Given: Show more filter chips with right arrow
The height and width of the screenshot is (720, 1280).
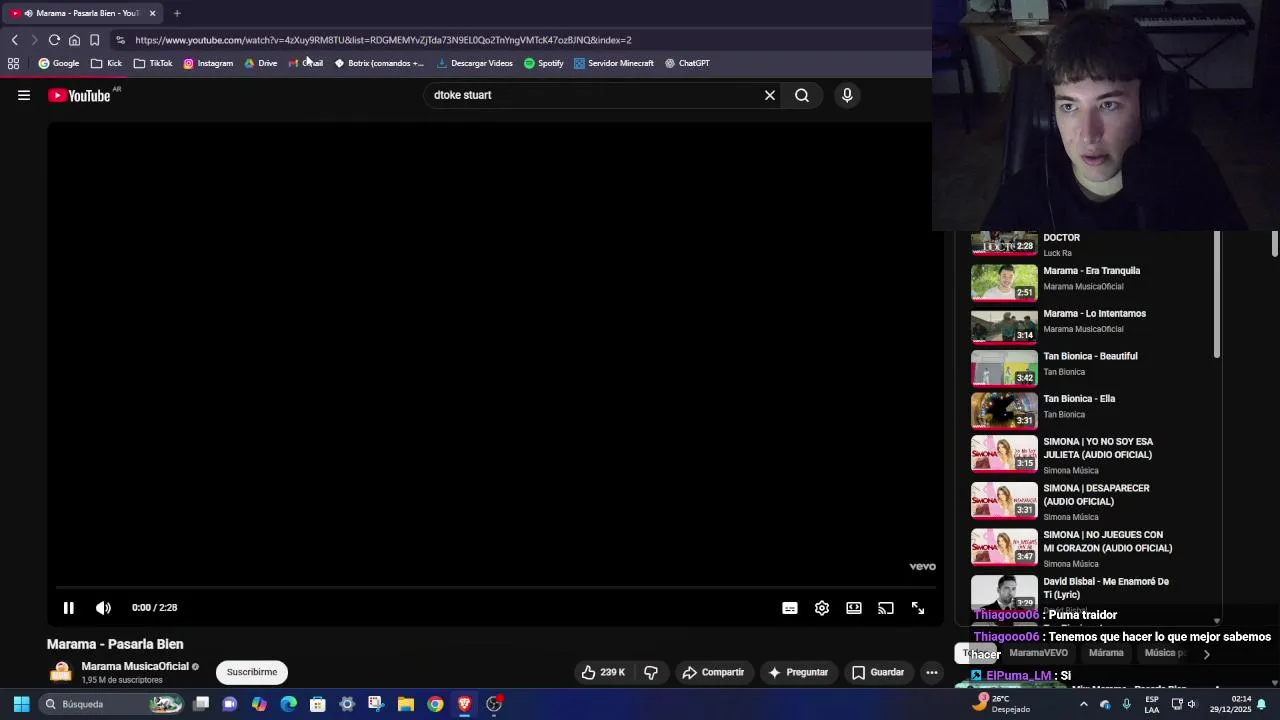Looking at the screenshot, I should click(1206, 654).
